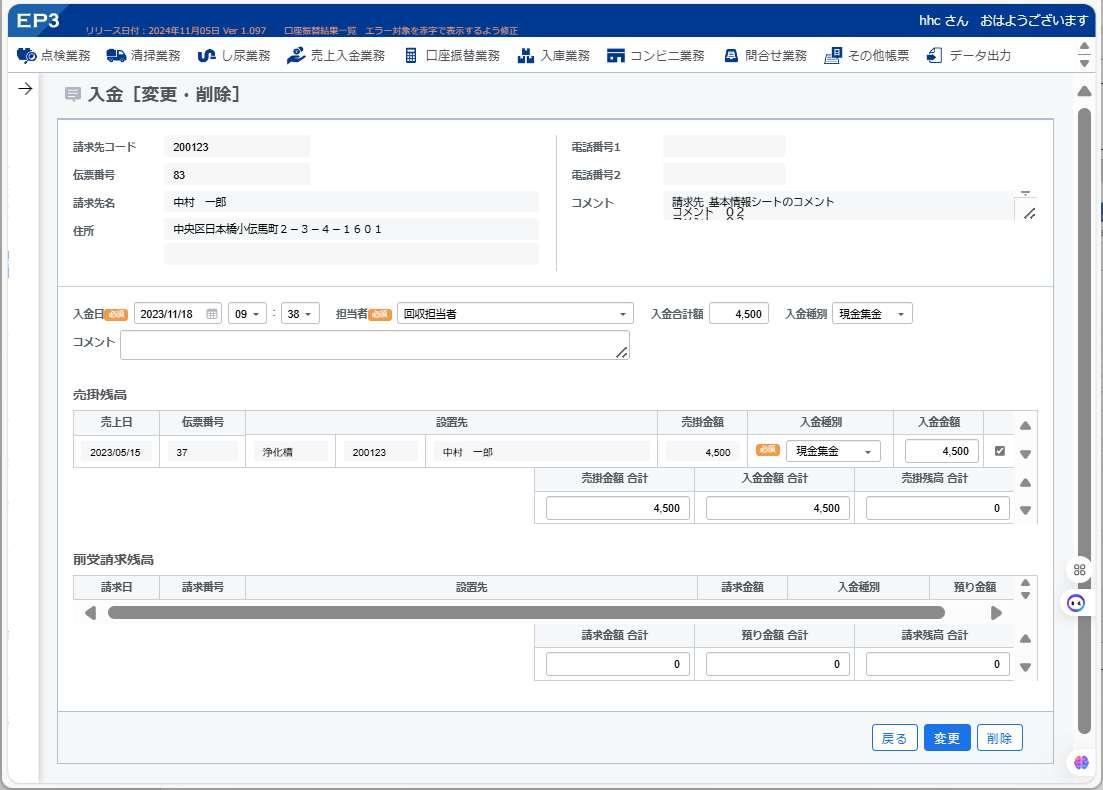This screenshot has width=1103, height=790.
Task: Open the 担当者 回収担当者 dropdown
Action: (515, 314)
